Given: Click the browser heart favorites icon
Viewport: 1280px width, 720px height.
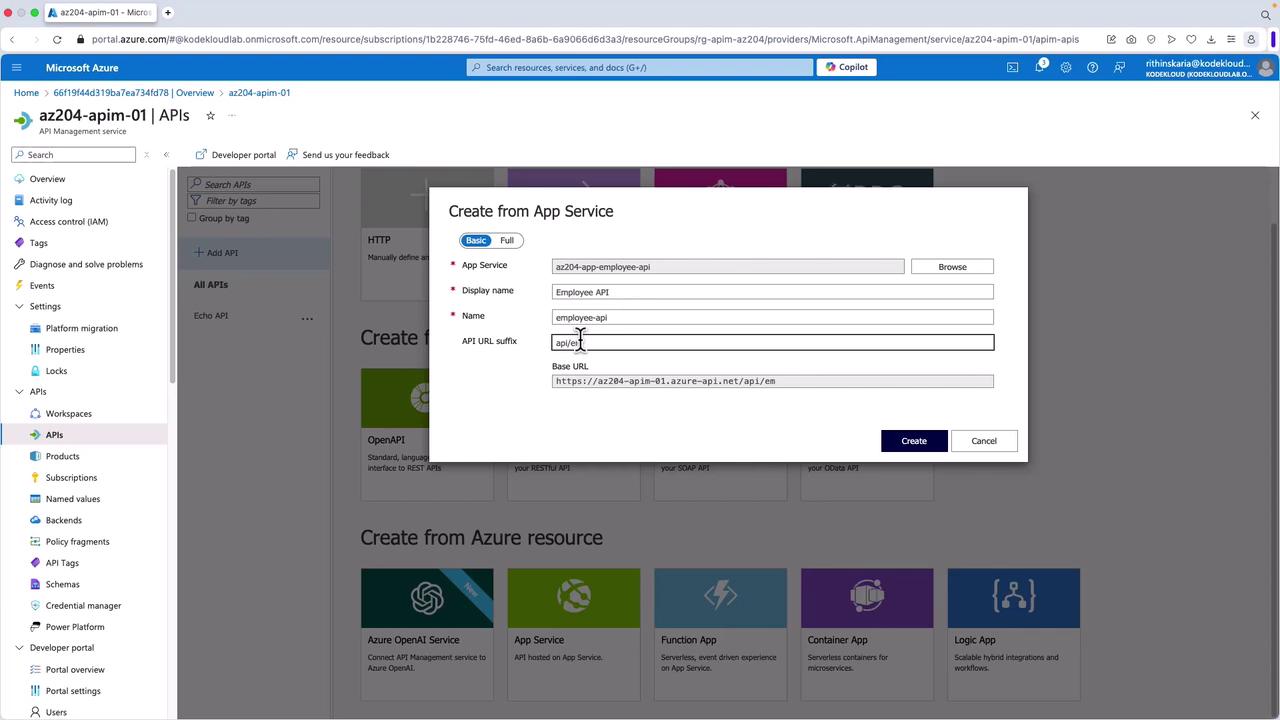Looking at the screenshot, I should click(x=1191, y=39).
